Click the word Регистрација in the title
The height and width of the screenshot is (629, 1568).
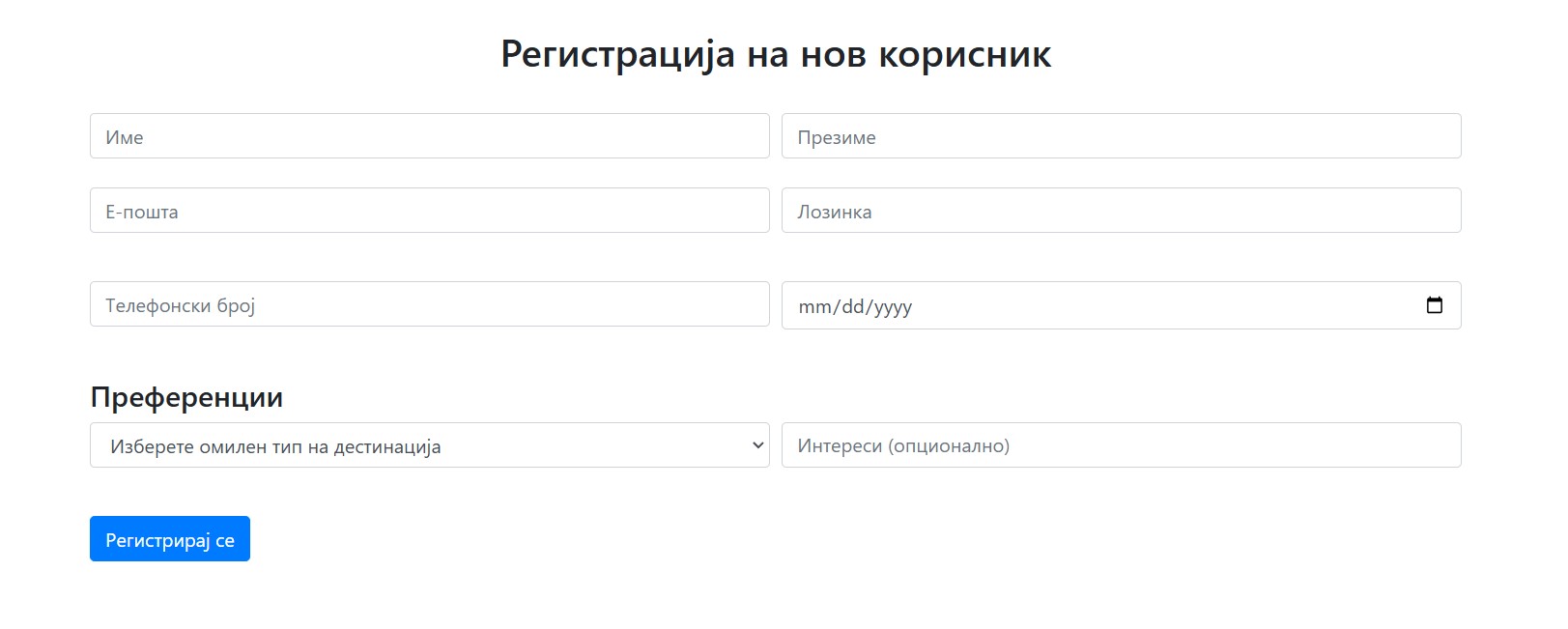coord(617,55)
